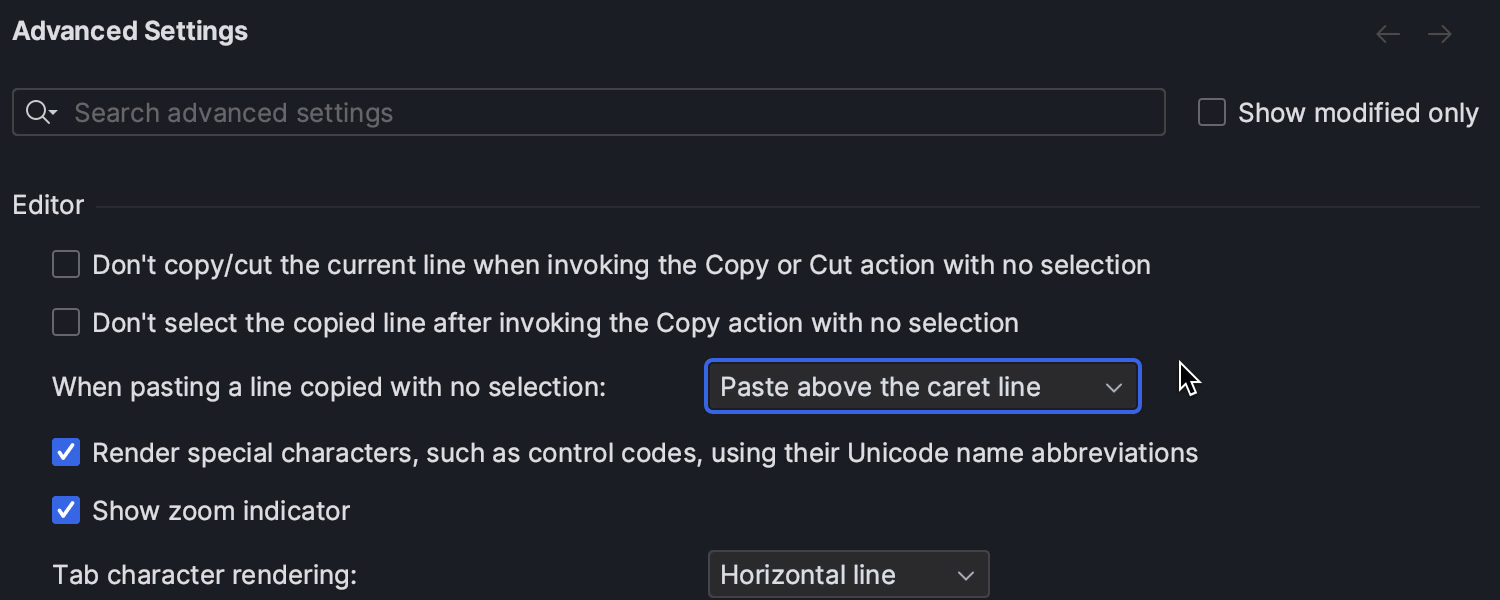Focus the Search advanced settings field

tap(600, 112)
